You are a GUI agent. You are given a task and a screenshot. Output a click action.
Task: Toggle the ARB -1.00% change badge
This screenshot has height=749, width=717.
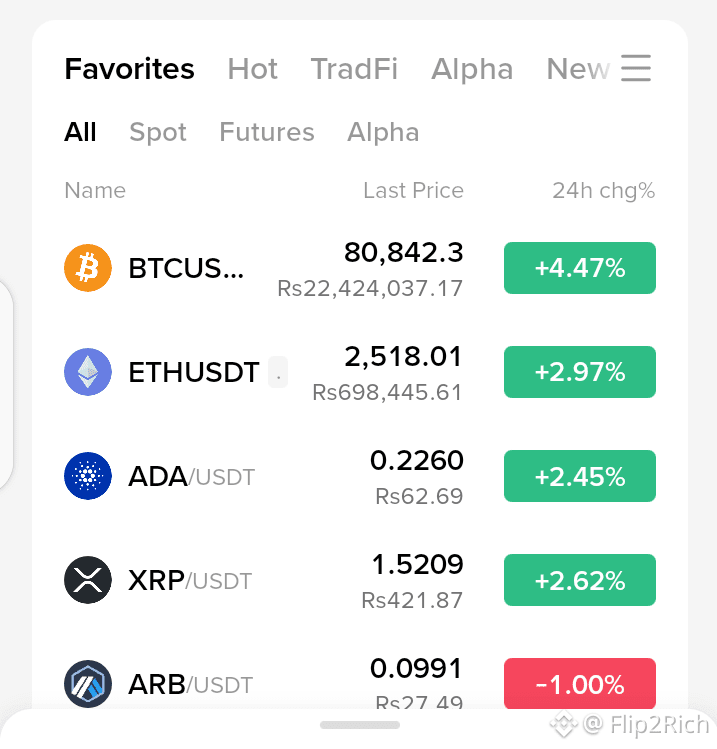[580, 684]
